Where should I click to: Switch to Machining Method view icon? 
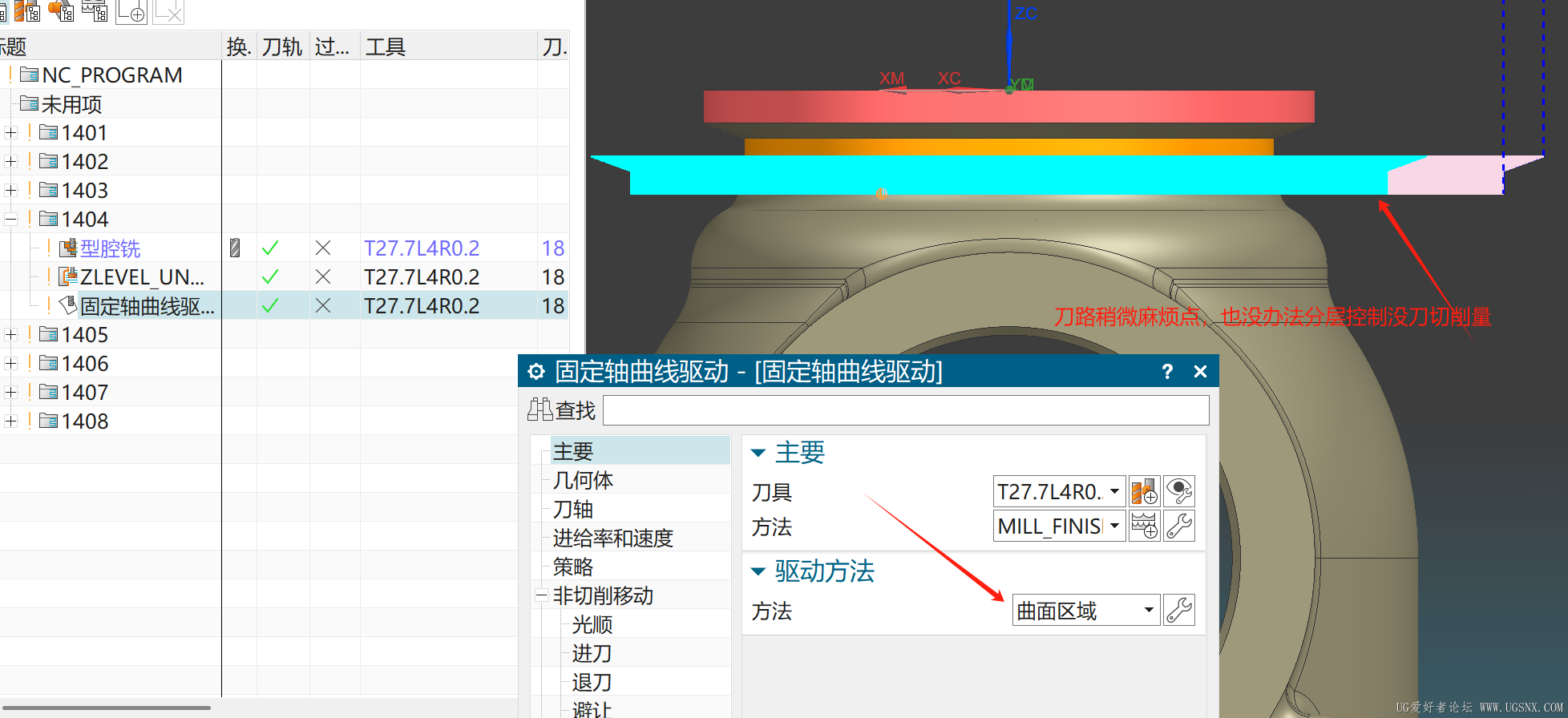pyautogui.click(x=95, y=11)
